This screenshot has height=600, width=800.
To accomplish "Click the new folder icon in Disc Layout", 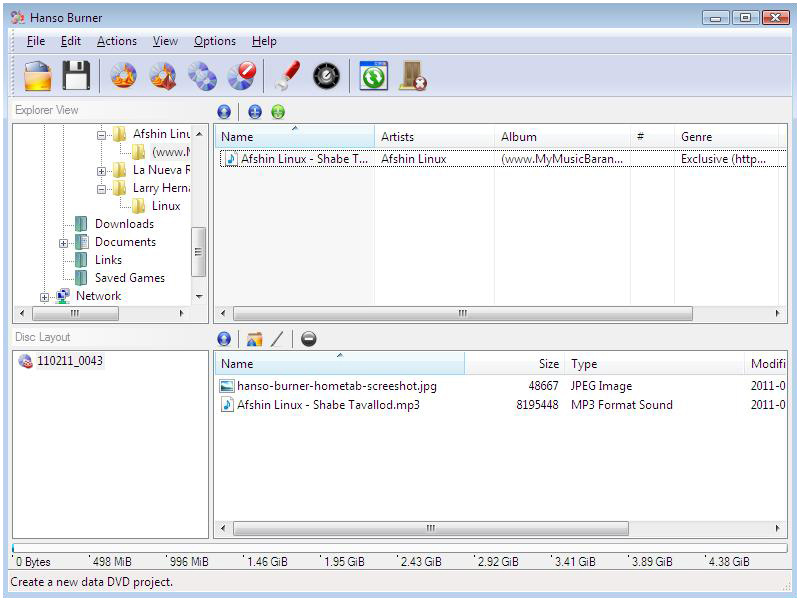I will pos(255,339).
